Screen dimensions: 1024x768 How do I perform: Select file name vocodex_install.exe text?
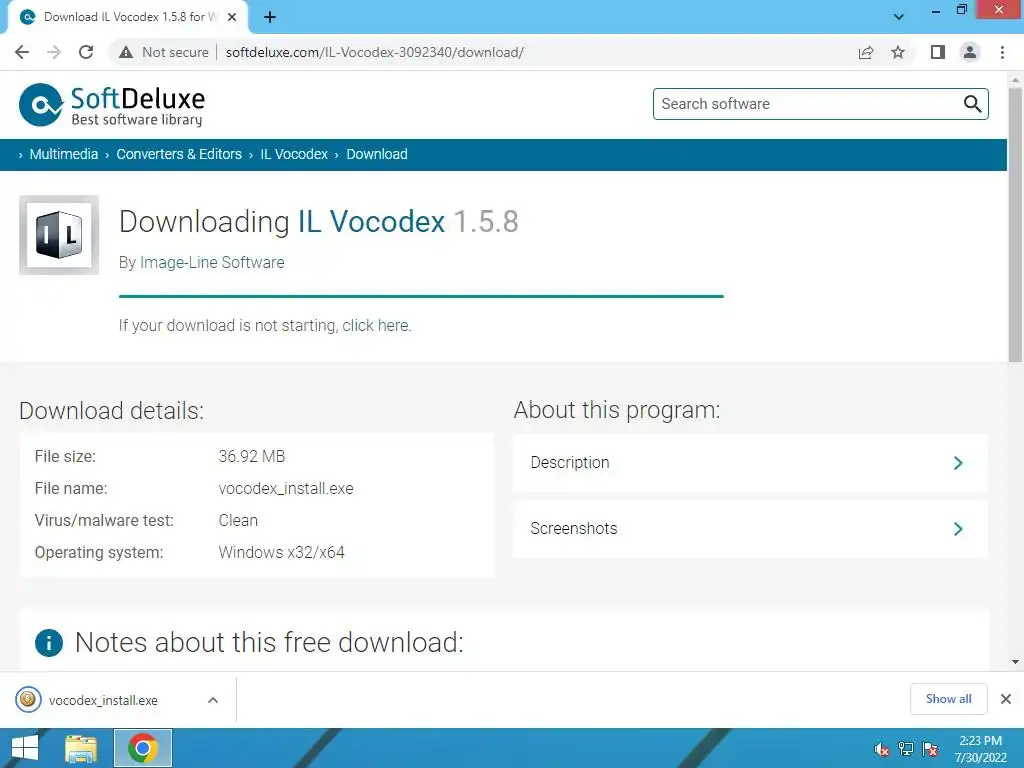coord(286,488)
